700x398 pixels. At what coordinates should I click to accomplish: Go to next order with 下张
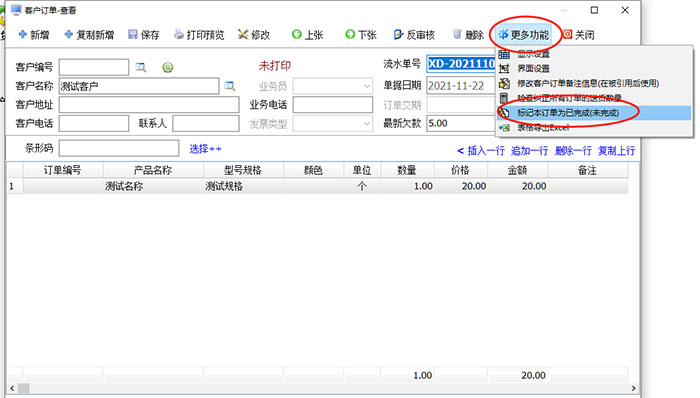pos(361,35)
